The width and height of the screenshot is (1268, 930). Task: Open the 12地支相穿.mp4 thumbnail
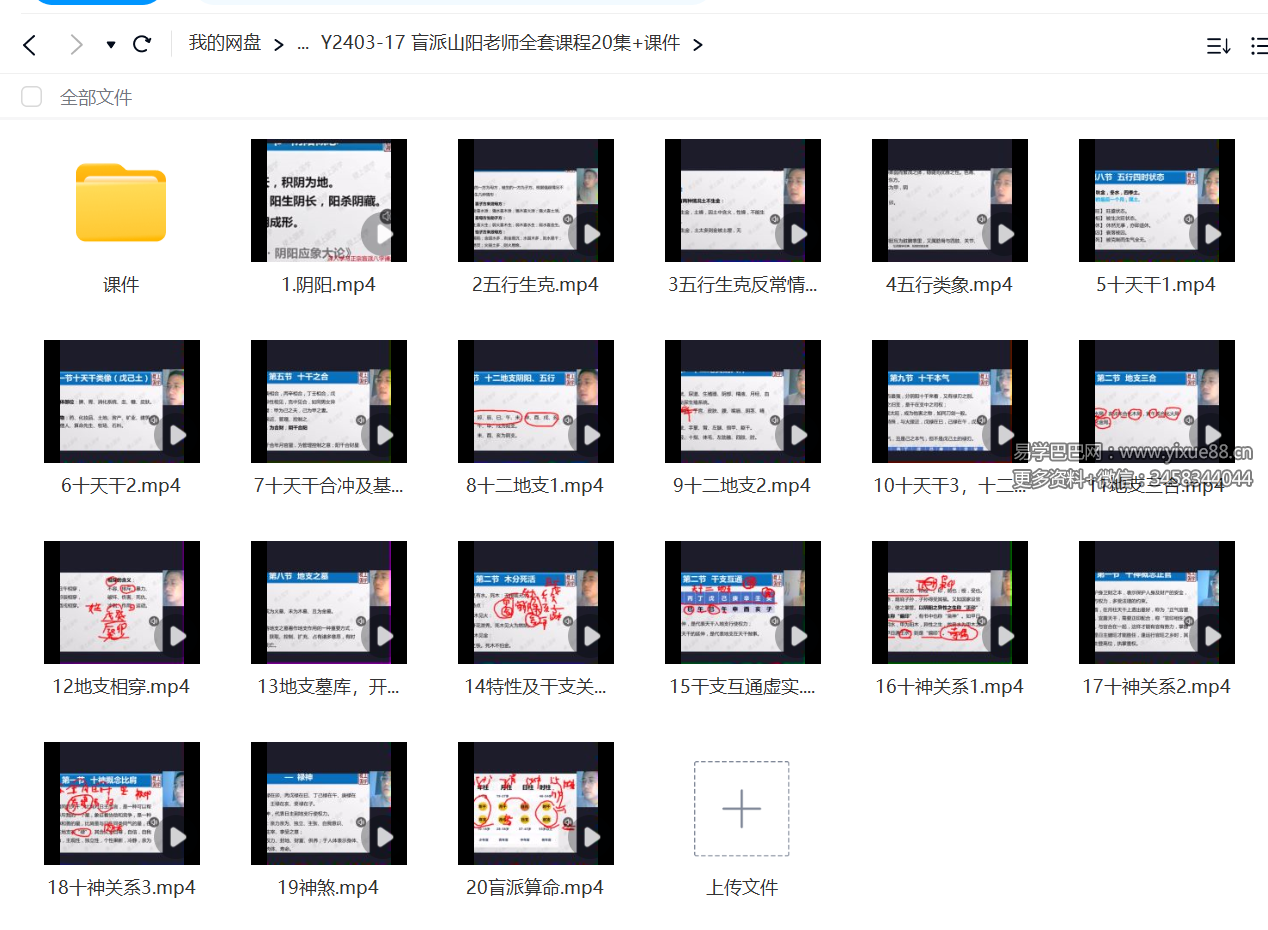click(121, 602)
